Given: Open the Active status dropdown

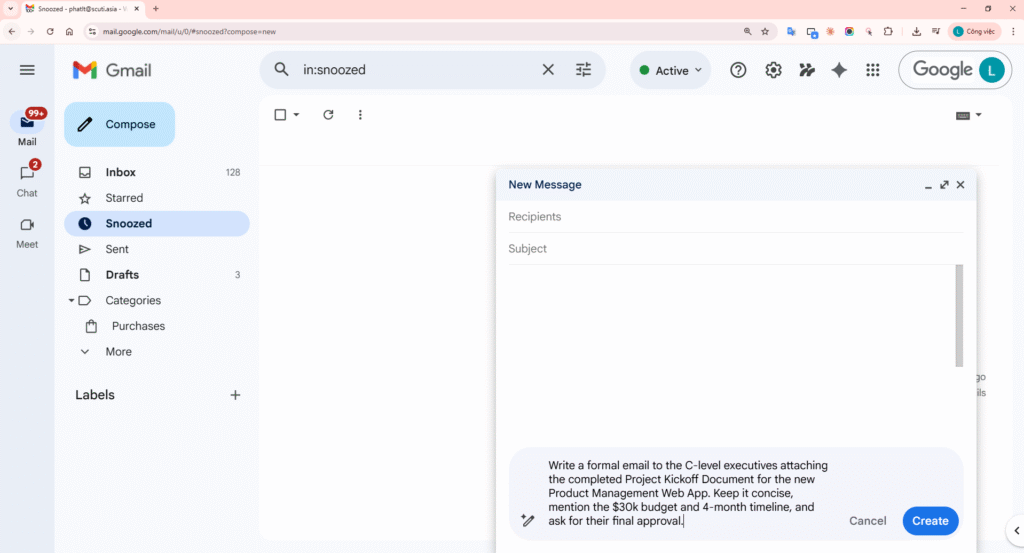Looking at the screenshot, I should point(670,70).
